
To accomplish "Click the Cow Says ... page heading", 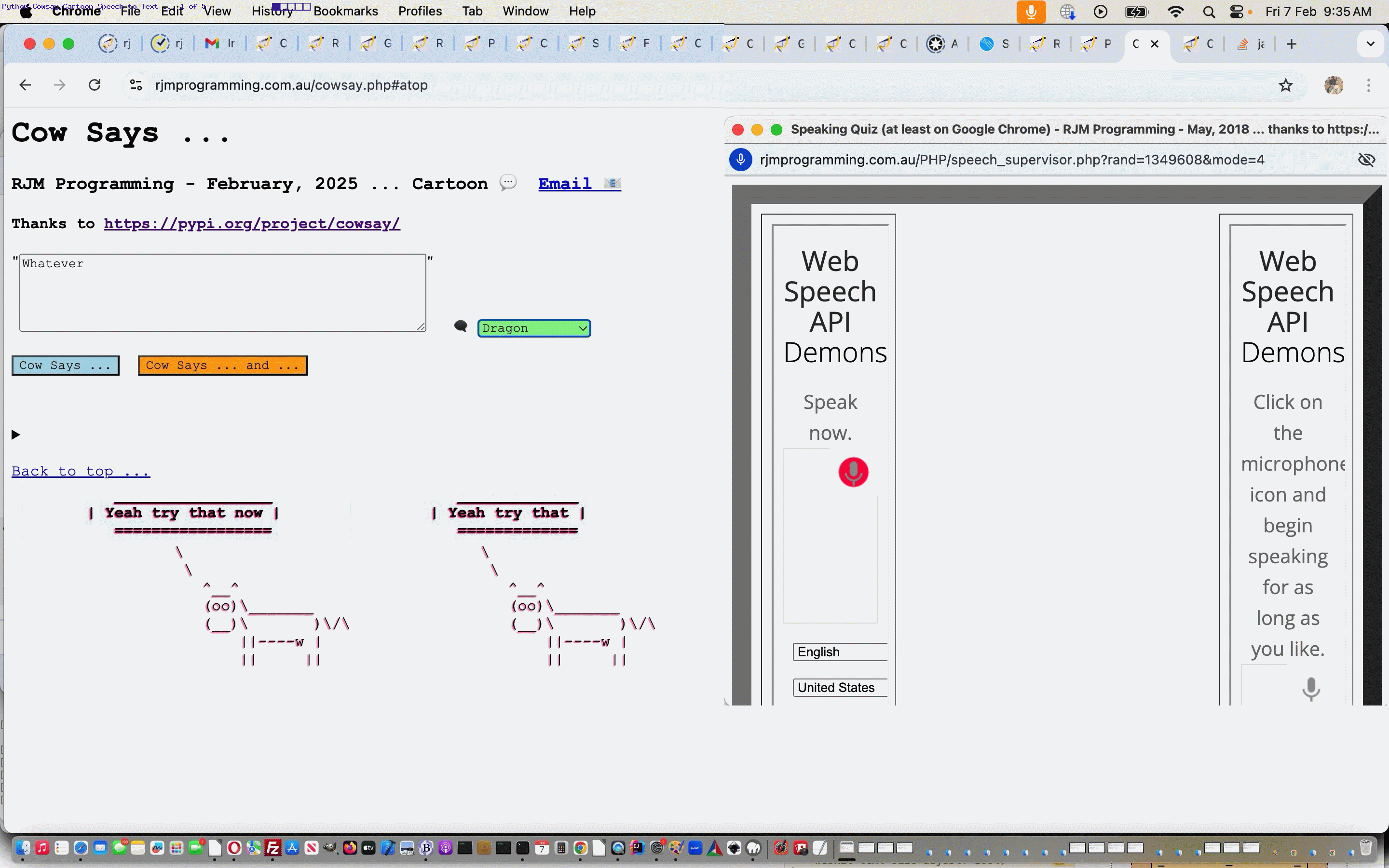I will pos(121,133).
